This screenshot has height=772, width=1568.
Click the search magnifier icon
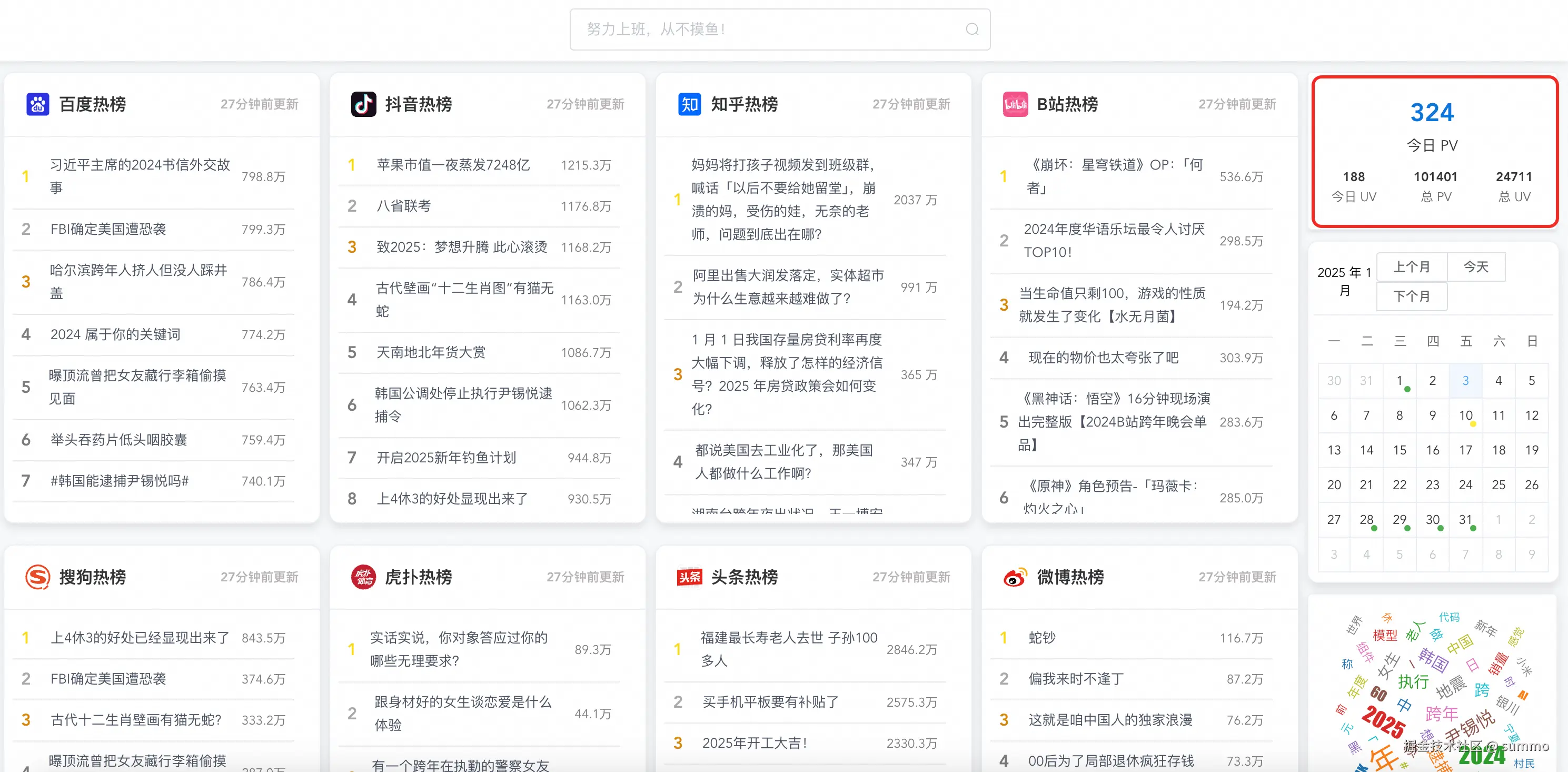pyautogui.click(x=971, y=29)
